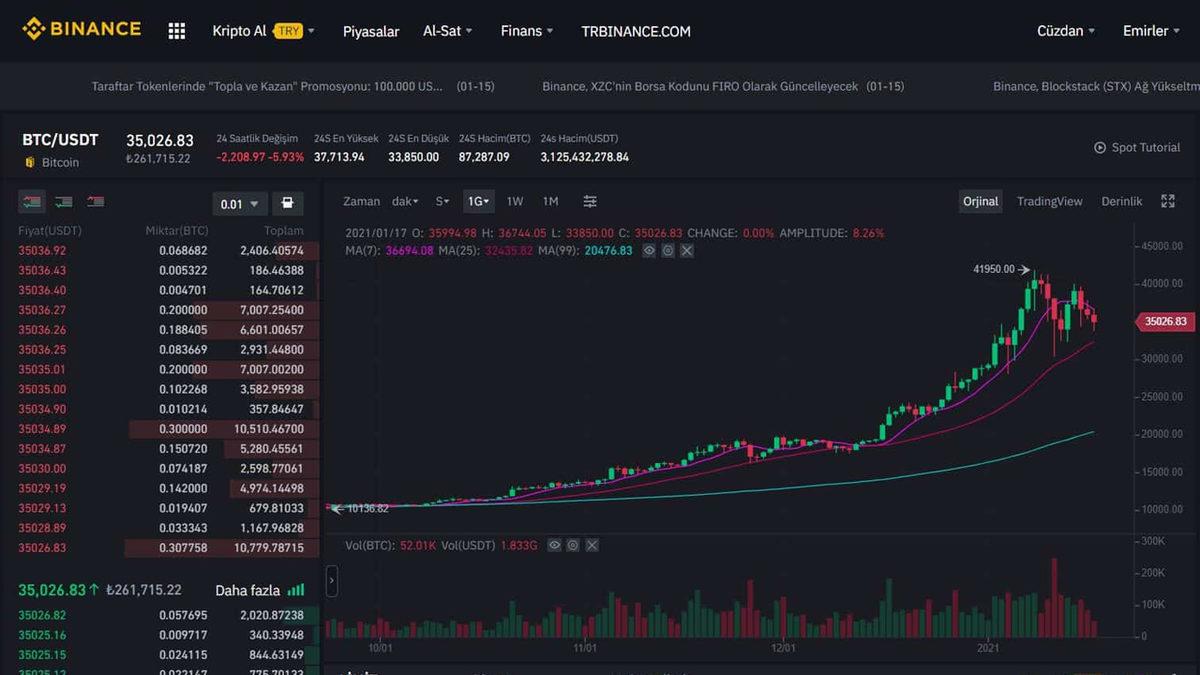Click the fullscreen chart icon

coord(1167,201)
